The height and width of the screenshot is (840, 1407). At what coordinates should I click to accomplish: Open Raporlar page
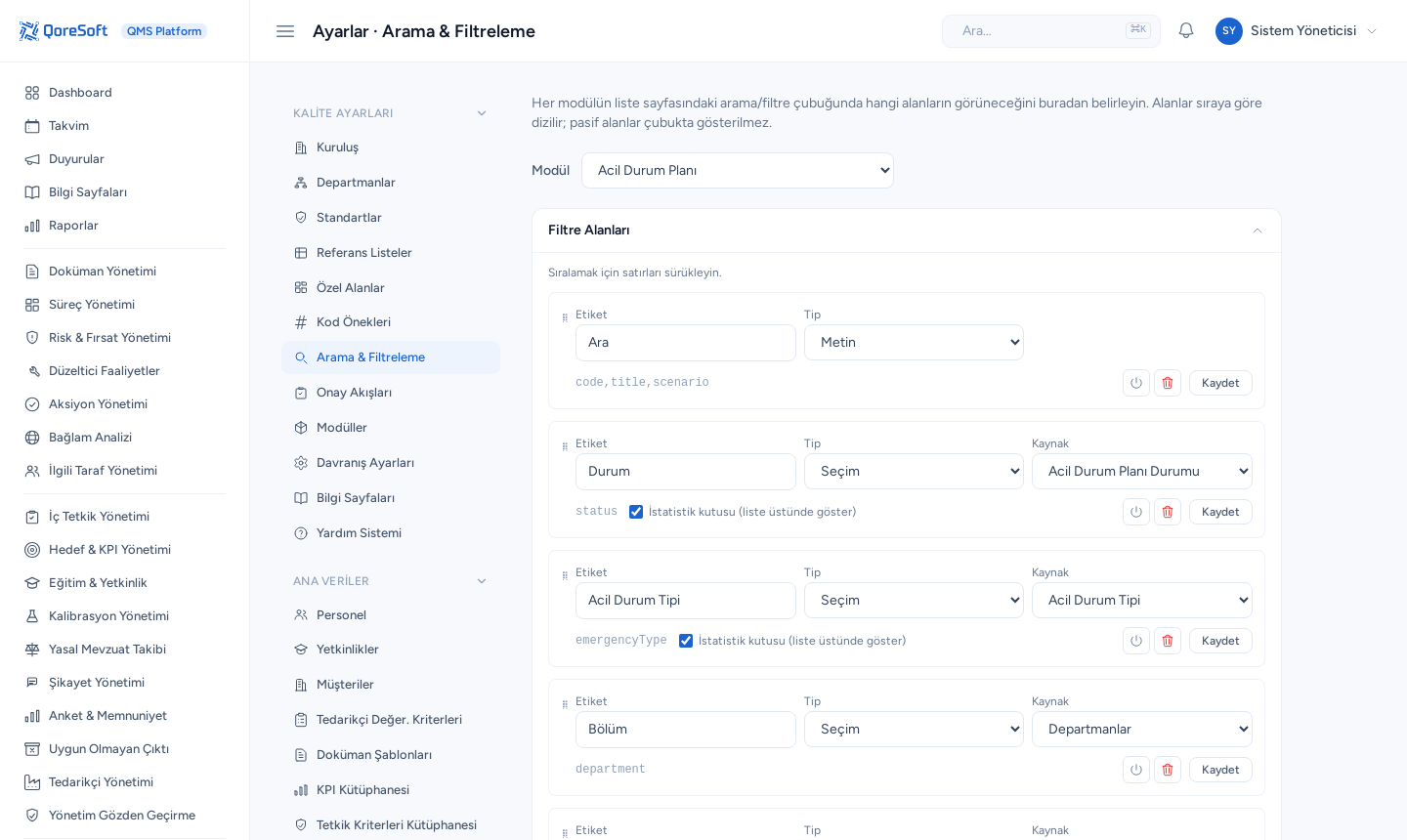tap(125, 226)
